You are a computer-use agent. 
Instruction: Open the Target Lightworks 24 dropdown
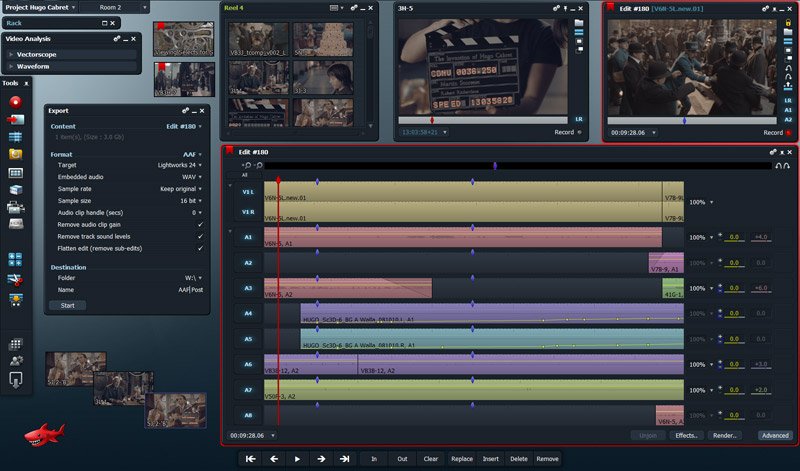coord(182,164)
